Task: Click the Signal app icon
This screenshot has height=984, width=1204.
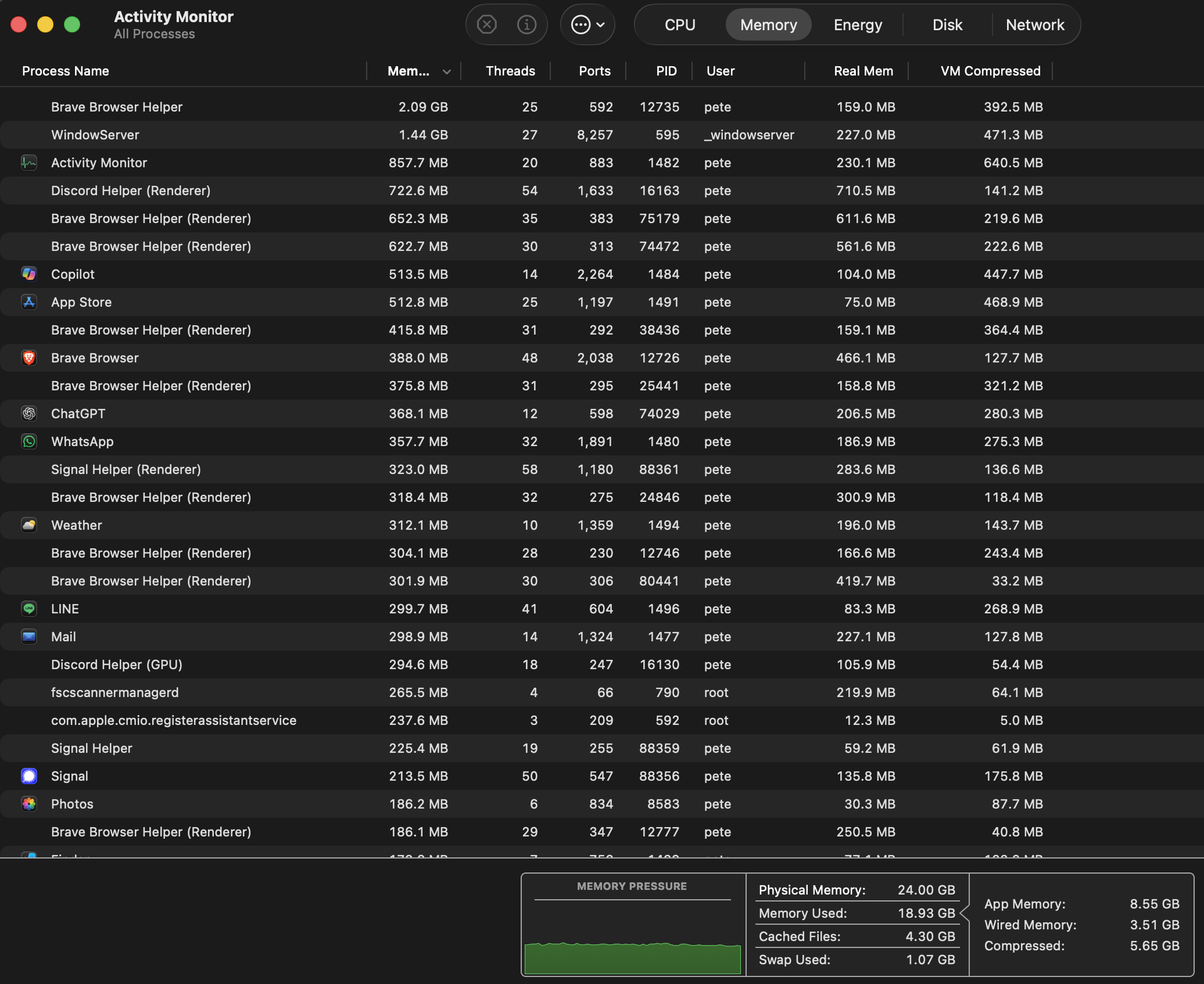Action: coord(29,776)
